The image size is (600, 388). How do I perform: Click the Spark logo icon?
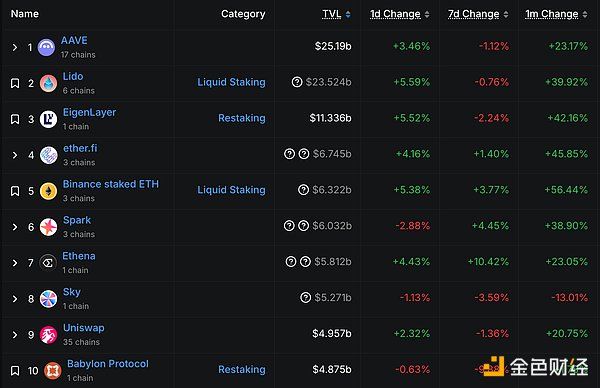coord(49,227)
